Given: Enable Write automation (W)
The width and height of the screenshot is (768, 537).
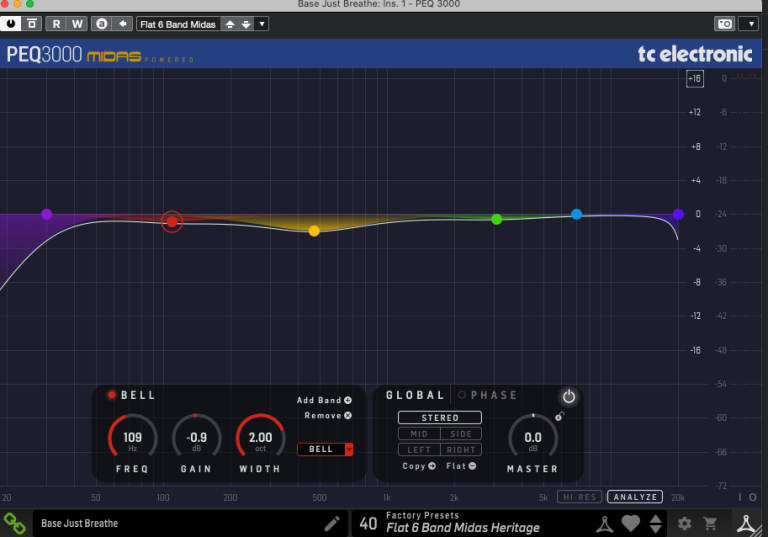Looking at the screenshot, I should coord(77,24).
